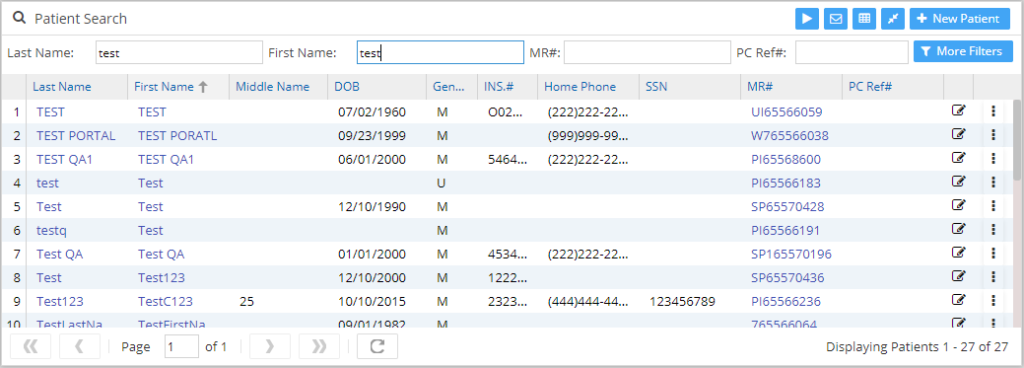The image size is (1024, 368).
Task: Open MR# link W765566038
Action: (790, 136)
